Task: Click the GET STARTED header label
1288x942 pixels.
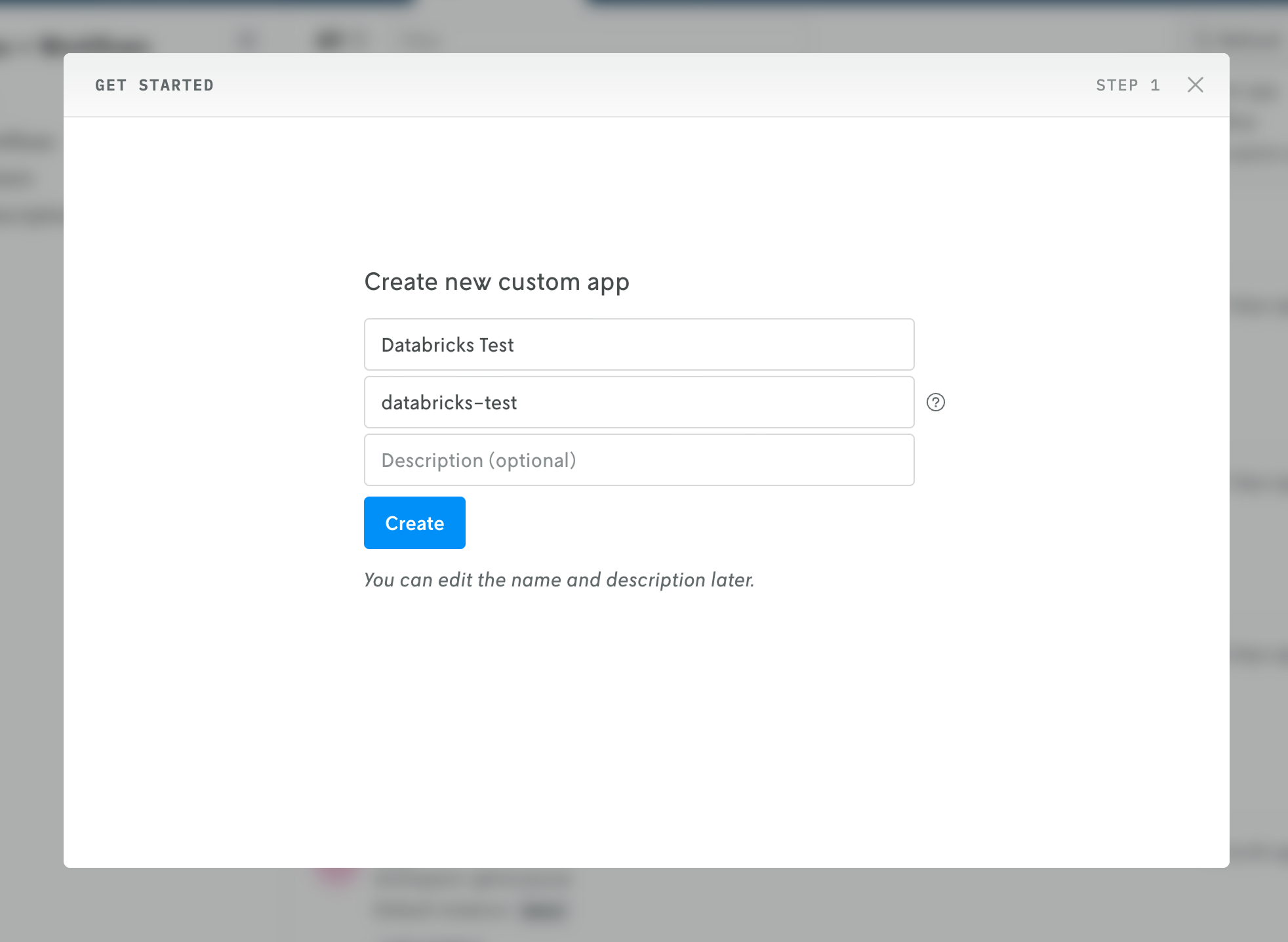Action: pyautogui.click(x=155, y=85)
